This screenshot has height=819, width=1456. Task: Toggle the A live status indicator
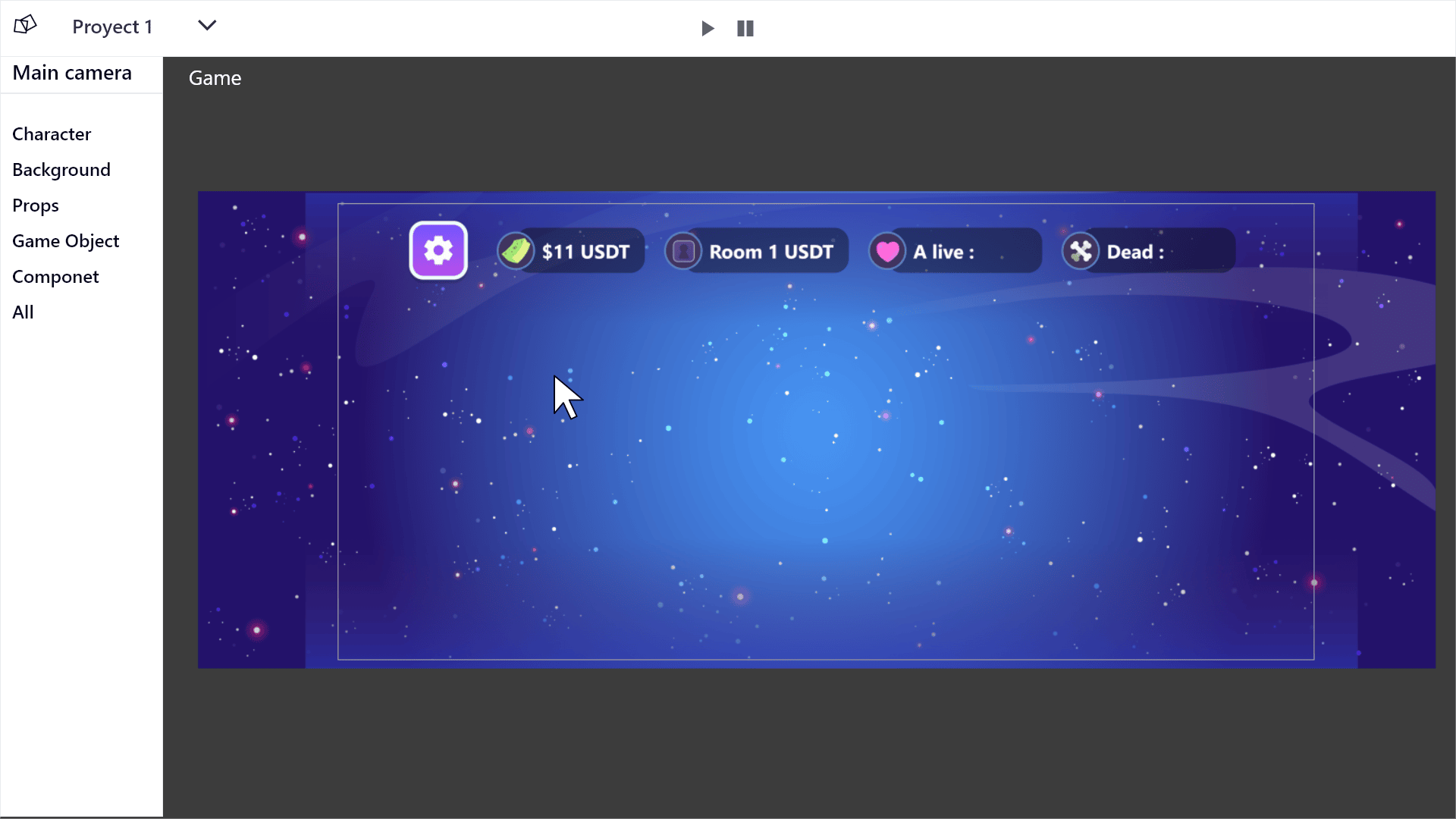[x=951, y=251]
